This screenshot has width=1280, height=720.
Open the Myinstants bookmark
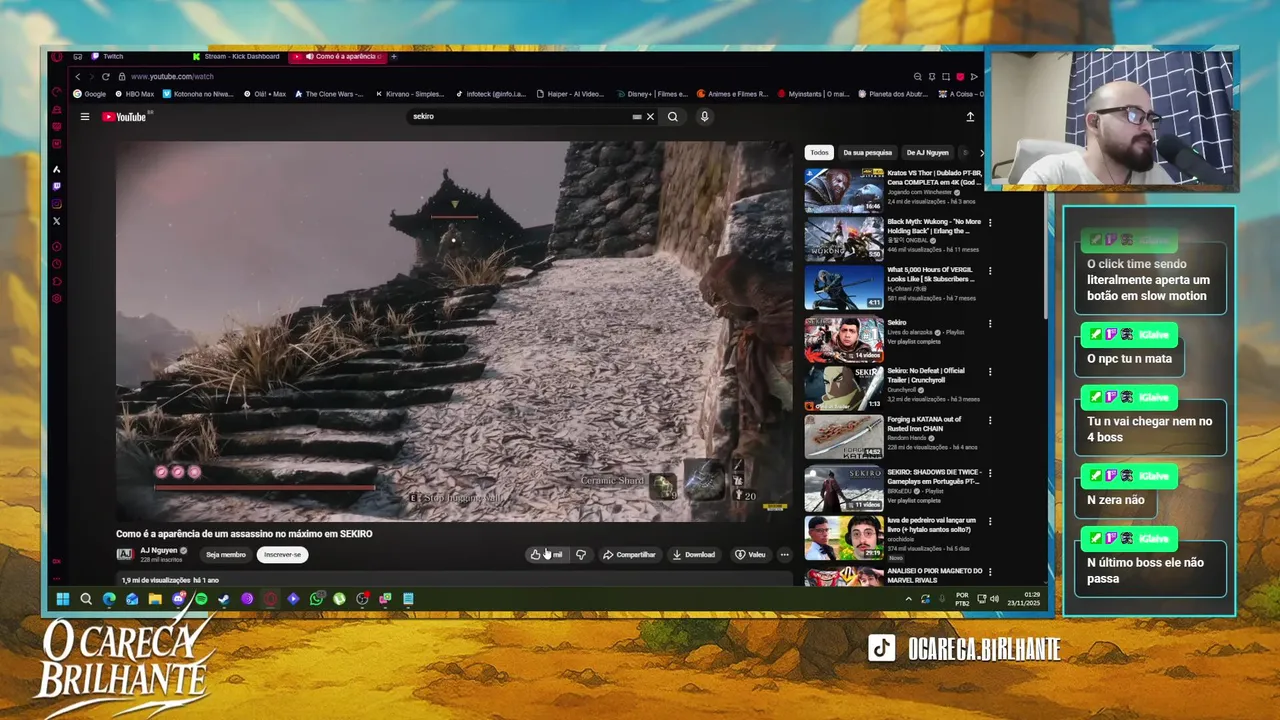(814, 94)
